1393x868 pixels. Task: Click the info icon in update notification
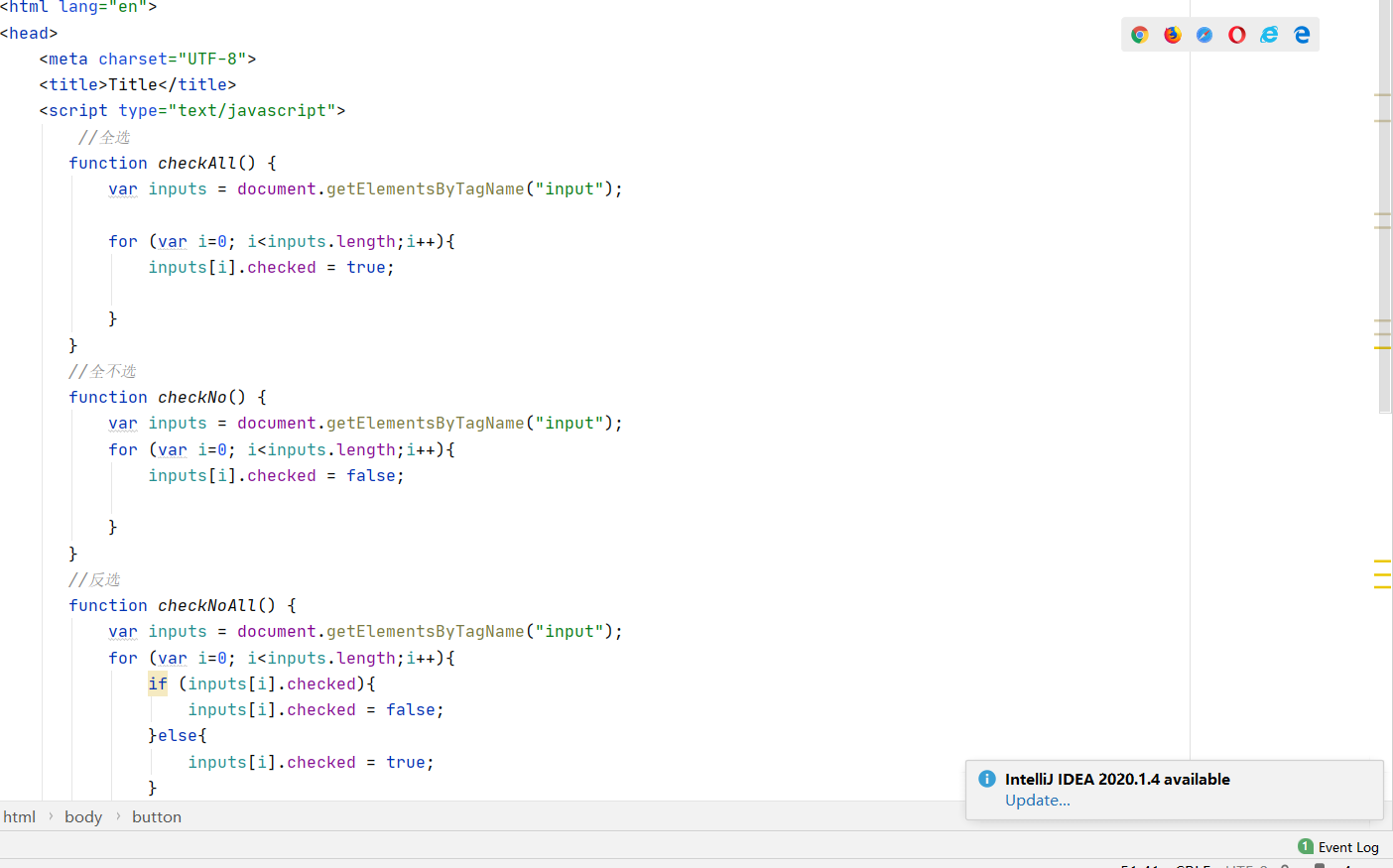pyautogui.click(x=987, y=779)
